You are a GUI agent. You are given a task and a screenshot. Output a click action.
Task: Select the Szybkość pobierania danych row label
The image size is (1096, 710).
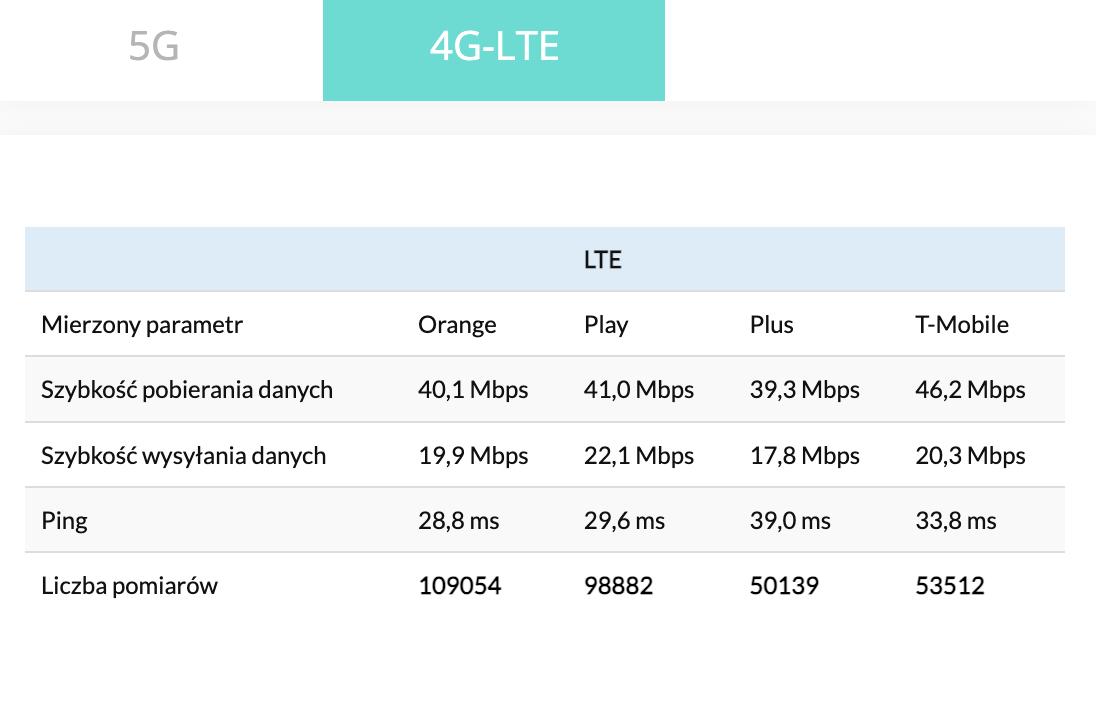click(x=187, y=390)
